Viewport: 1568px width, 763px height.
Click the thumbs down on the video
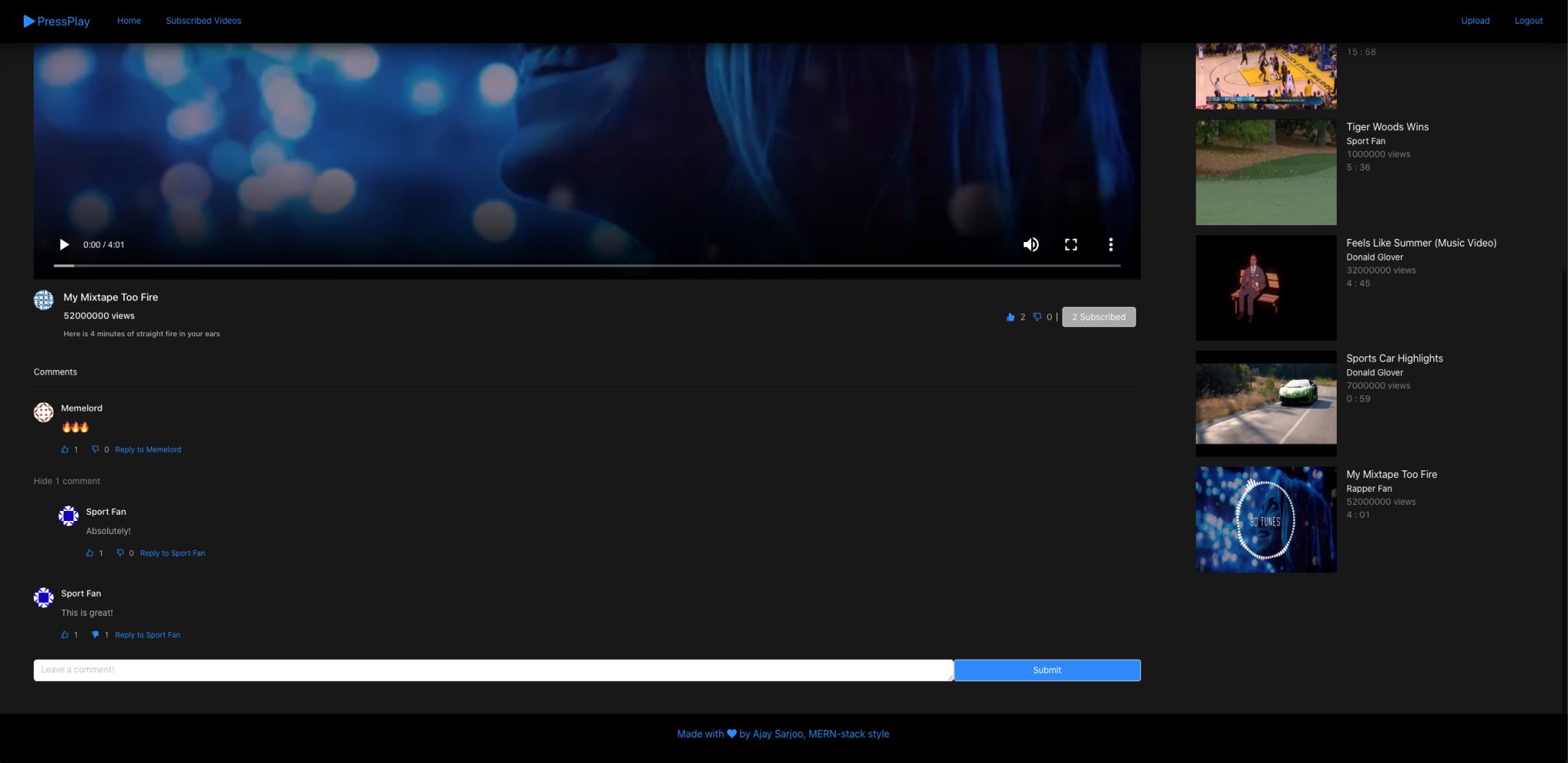pyautogui.click(x=1038, y=316)
